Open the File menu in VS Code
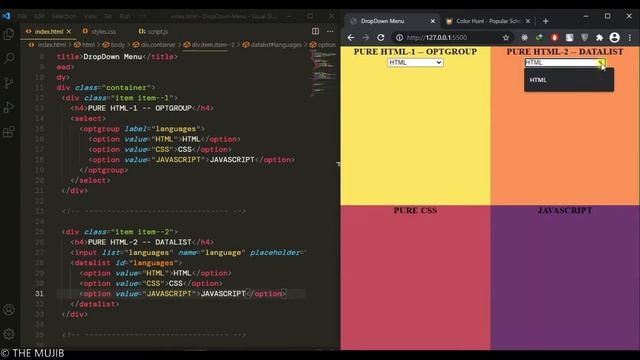640x360 pixels. pyautogui.click(x=22, y=16)
